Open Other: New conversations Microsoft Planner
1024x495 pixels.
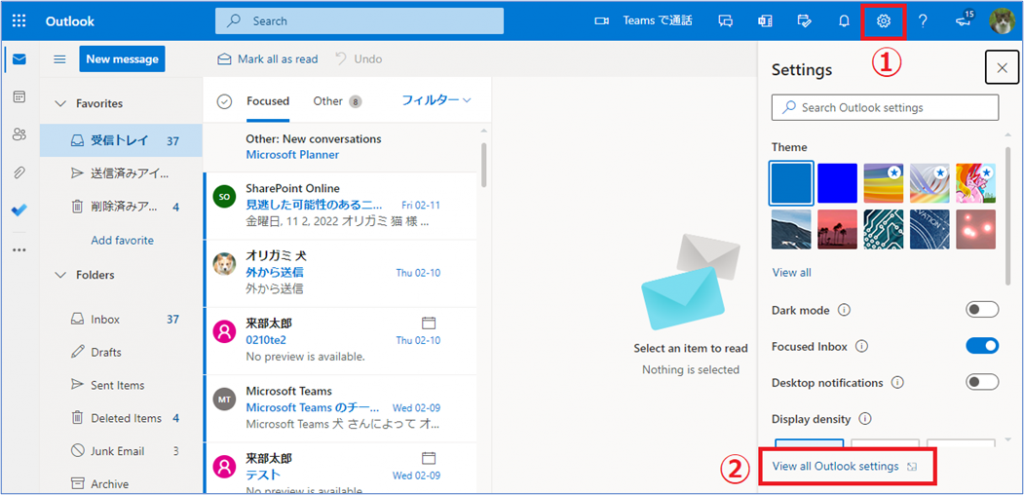tap(341, 147)
